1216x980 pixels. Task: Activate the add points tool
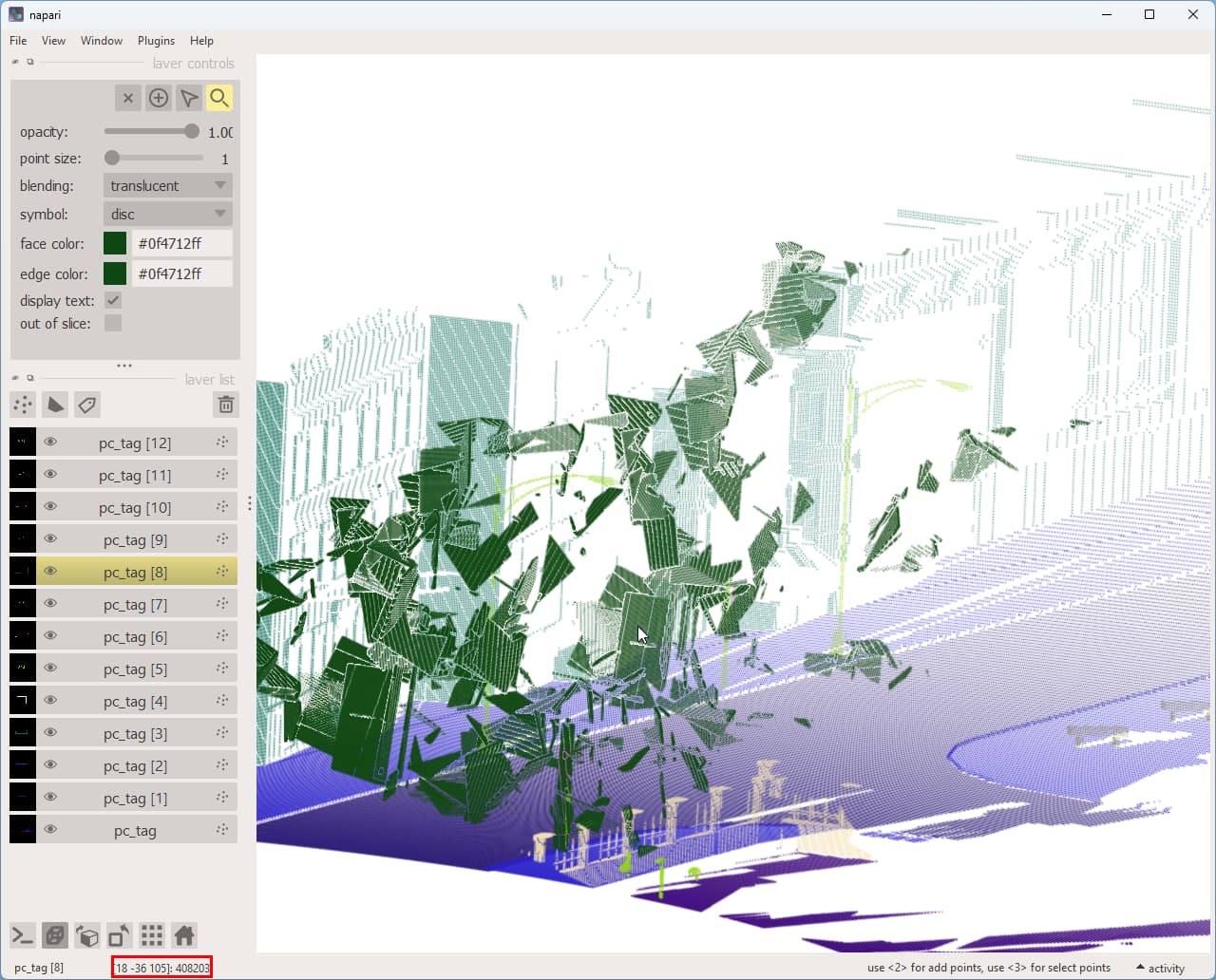tap(158, 97)
